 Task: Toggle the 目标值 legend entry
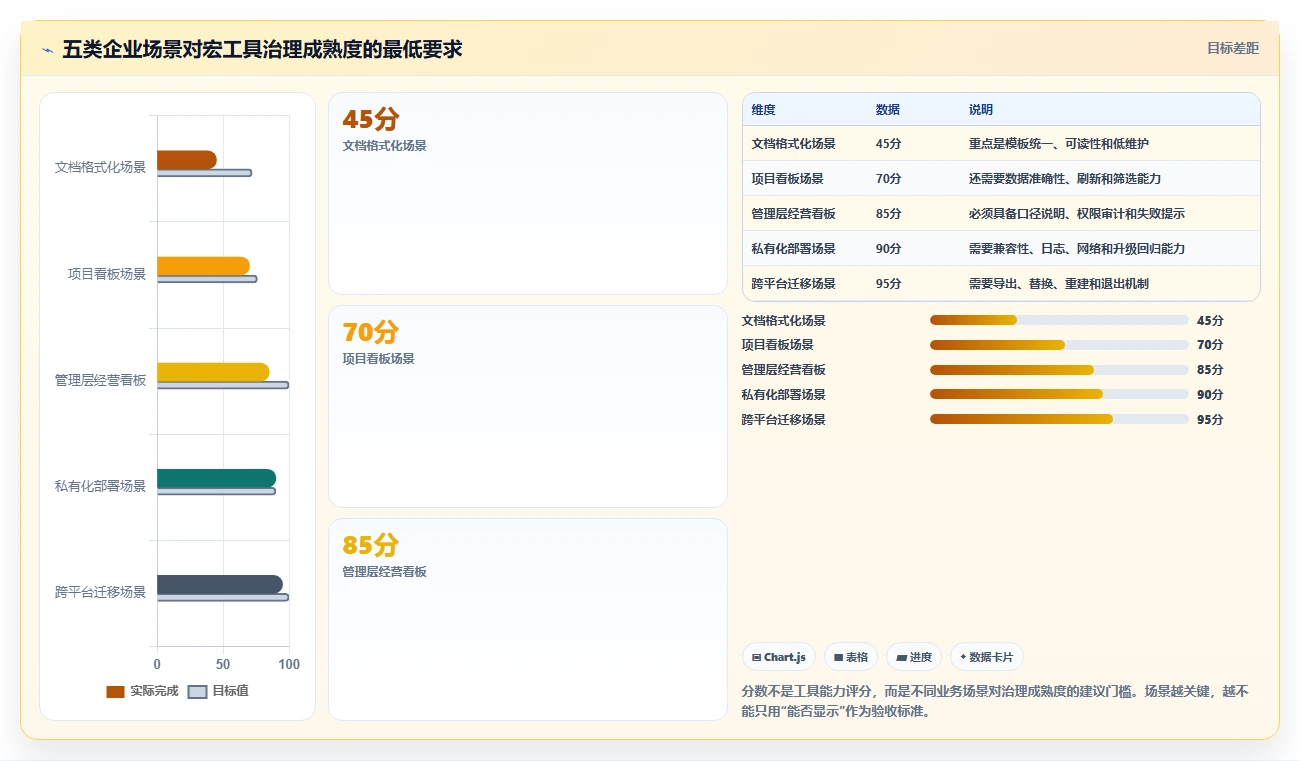[x=218, y=691]
